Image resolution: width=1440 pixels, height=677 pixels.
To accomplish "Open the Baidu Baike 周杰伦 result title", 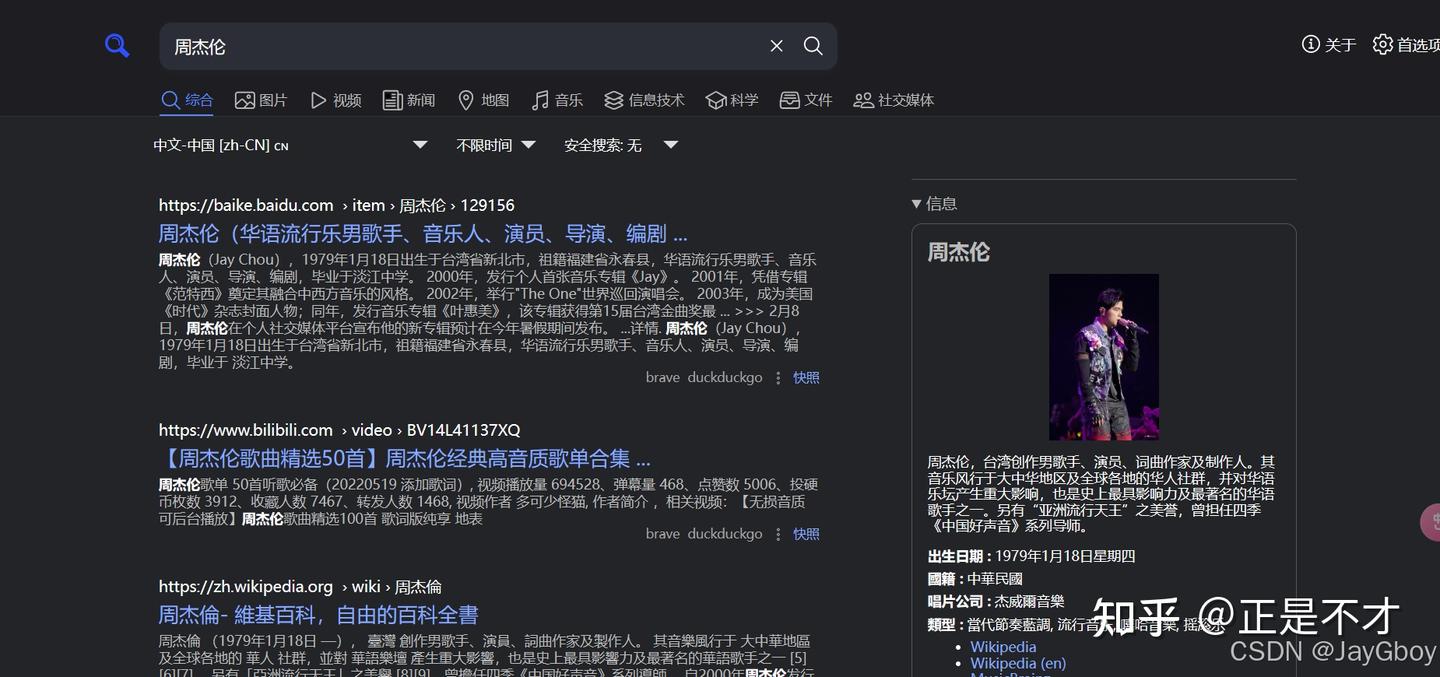I will pos(423,233).
